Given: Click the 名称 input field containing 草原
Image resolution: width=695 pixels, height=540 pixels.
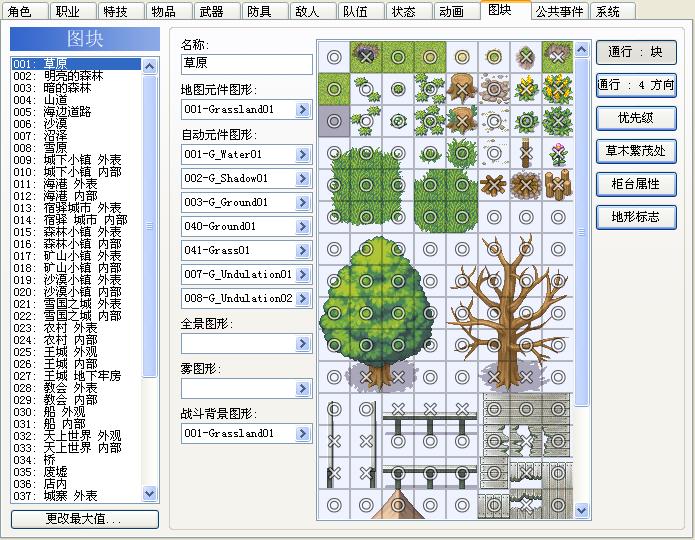Looking at the screenshot, I should [247, 64].
